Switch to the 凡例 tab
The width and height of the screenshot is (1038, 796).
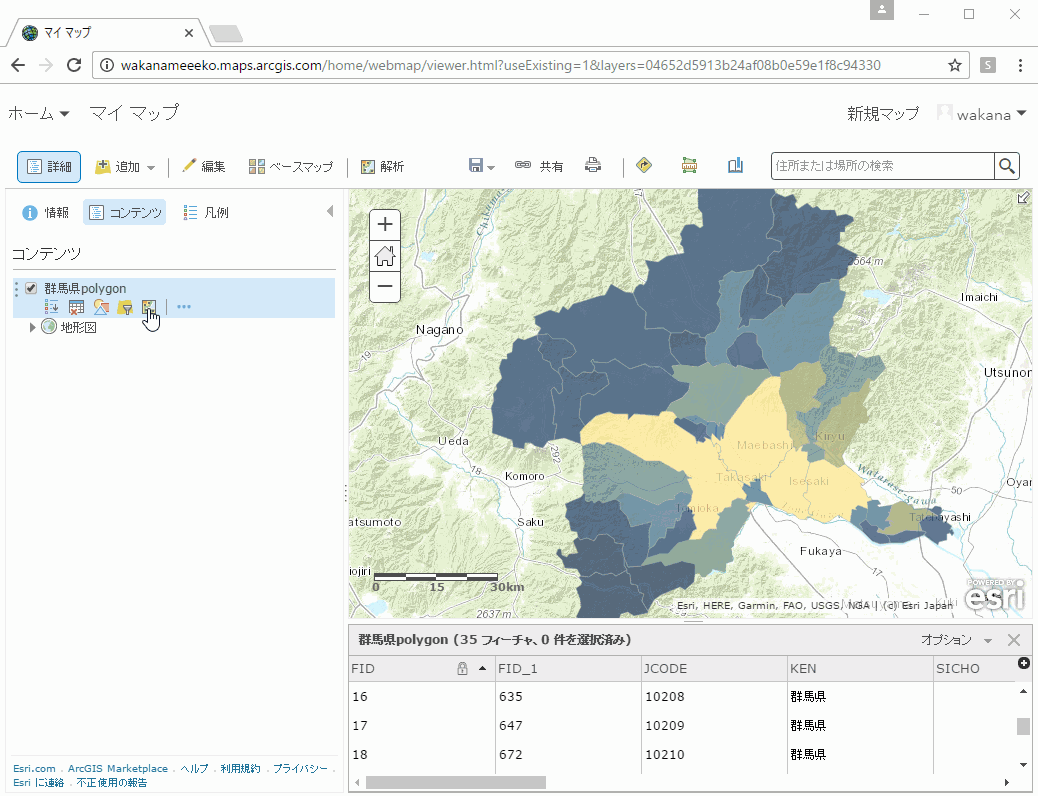(206, 213)
